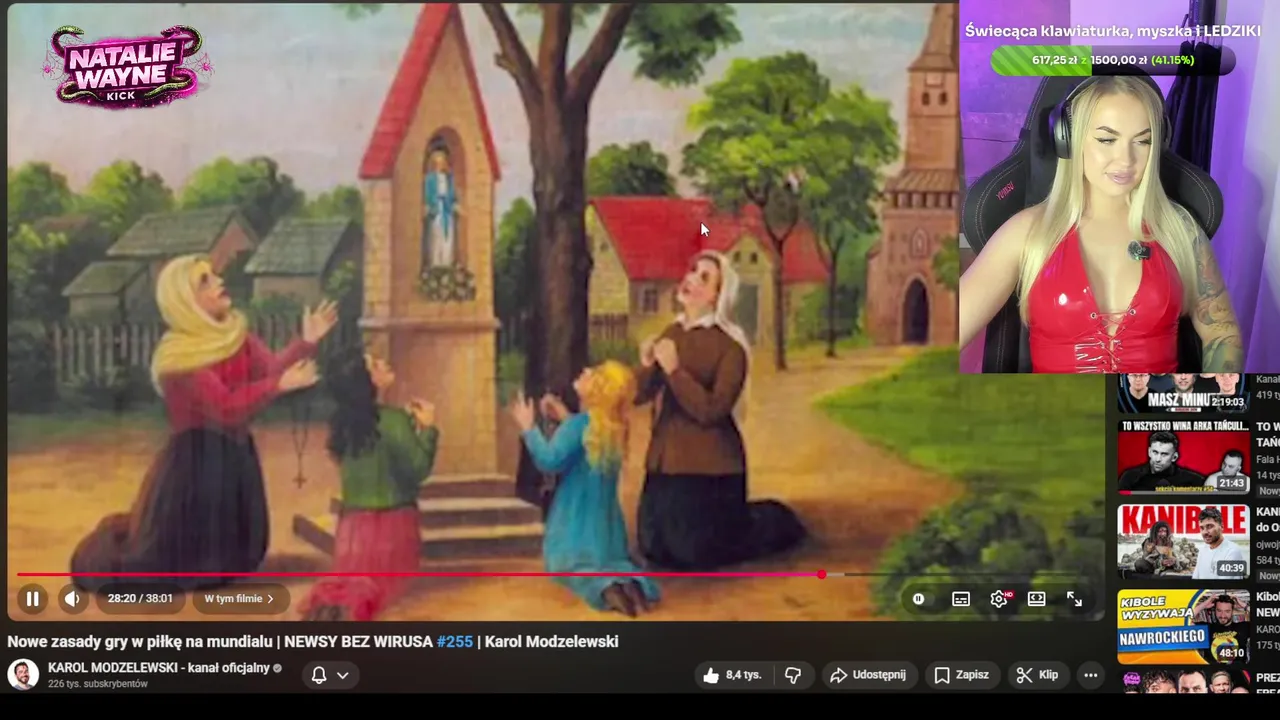
Task: Open video settings gear
Action: pyautogui.click(x=999, y=599)
